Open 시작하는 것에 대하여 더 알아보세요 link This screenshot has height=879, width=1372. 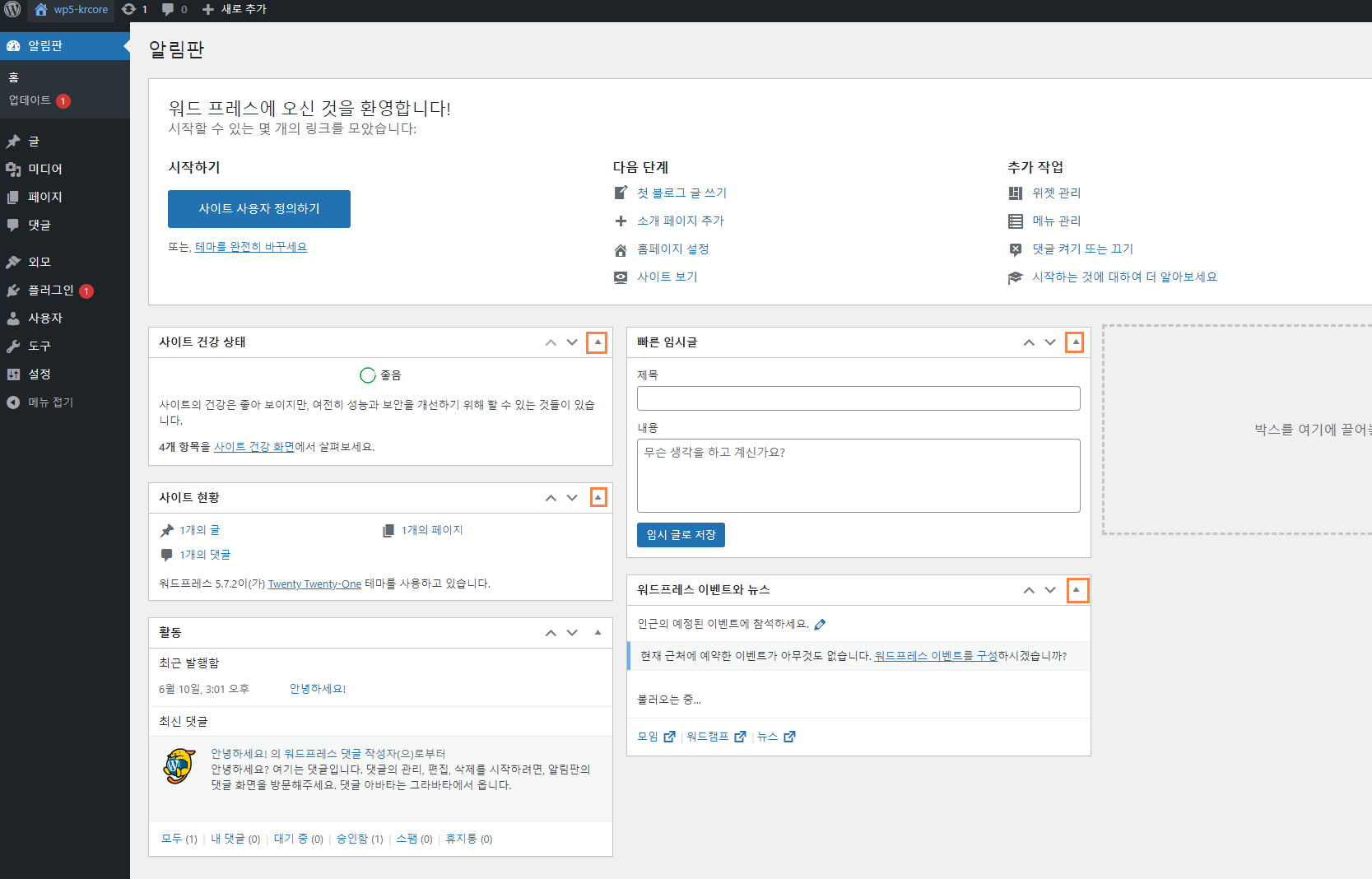coord(1124,277)
